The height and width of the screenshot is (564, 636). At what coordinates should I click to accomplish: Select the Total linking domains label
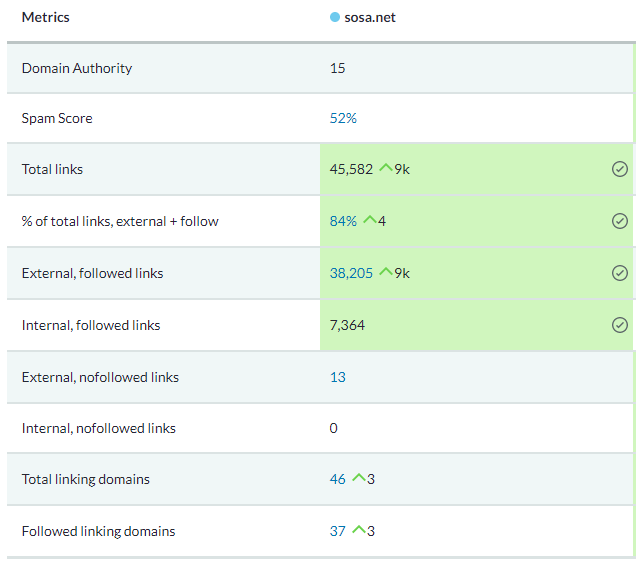(x=86, y=479)
